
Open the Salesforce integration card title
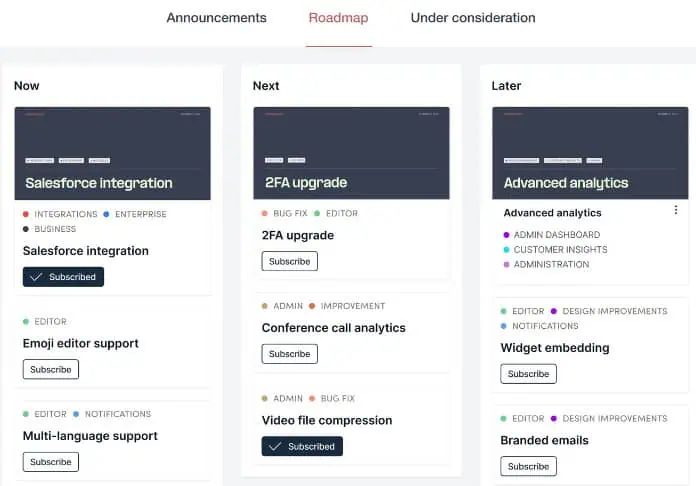[86, 251]
